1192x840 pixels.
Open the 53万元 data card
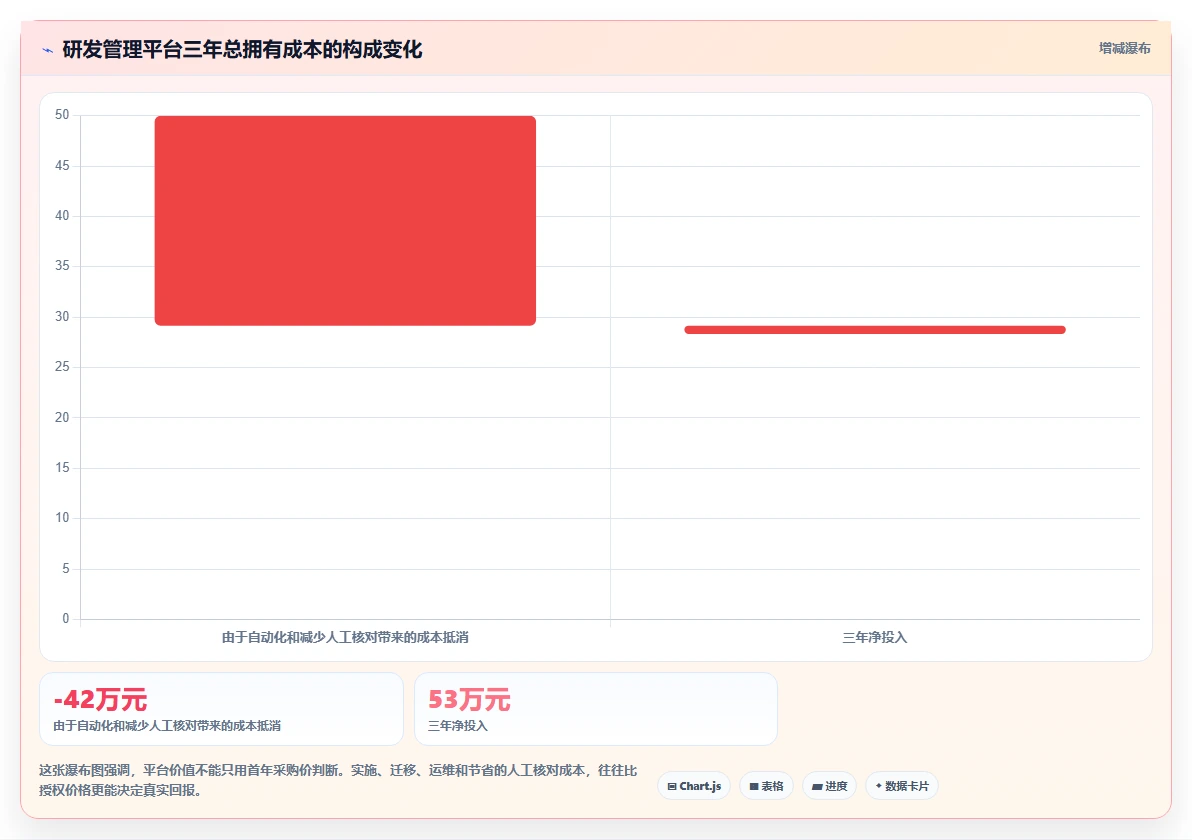(x=596, y=708)
